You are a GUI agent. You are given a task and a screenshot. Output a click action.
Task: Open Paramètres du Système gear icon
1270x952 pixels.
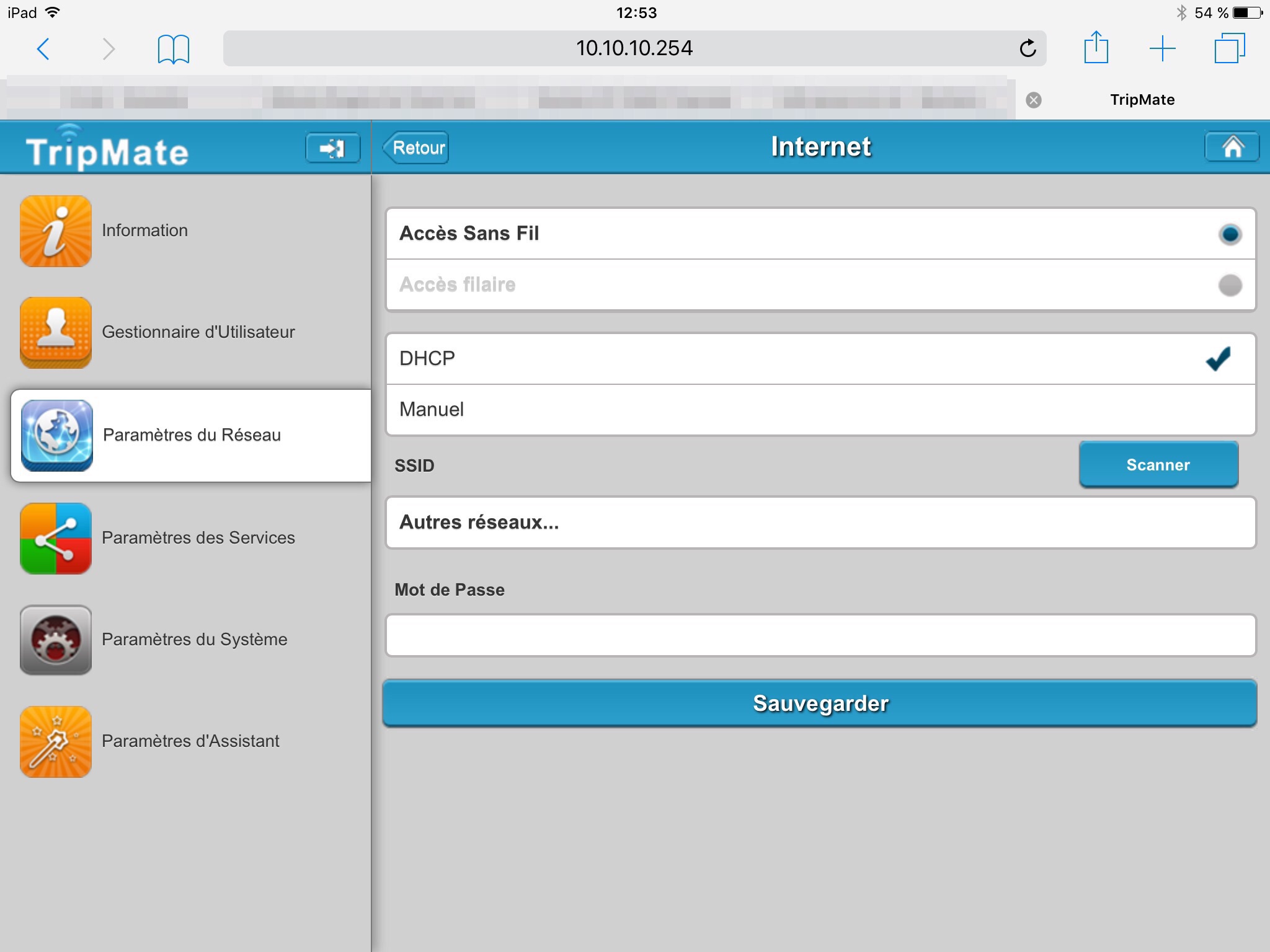56,640
